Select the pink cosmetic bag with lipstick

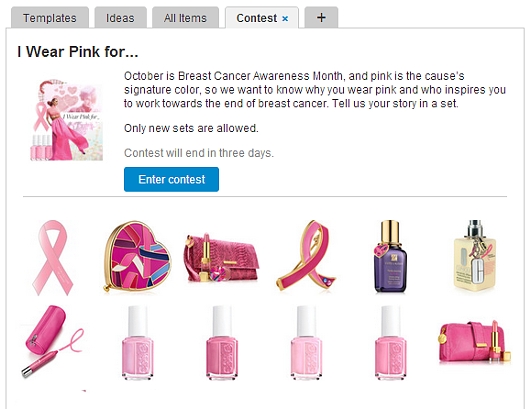pyautogui.click(x=475, y=341)
